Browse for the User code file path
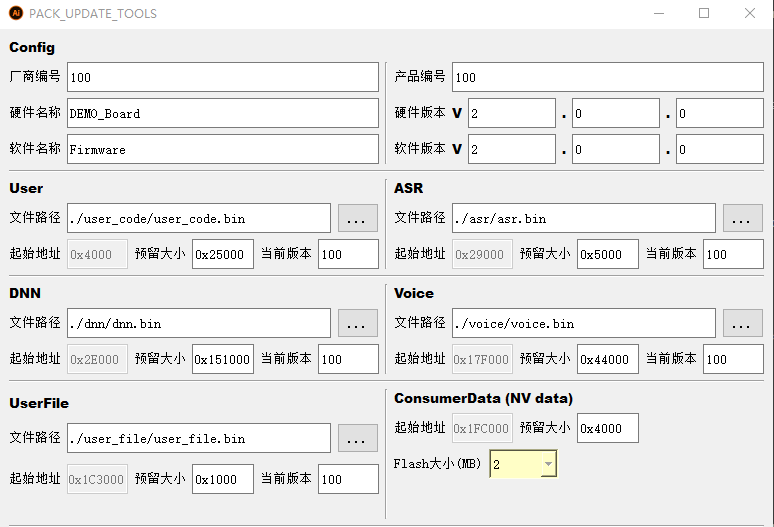This screenshot has width=774, height=527. 357,218
